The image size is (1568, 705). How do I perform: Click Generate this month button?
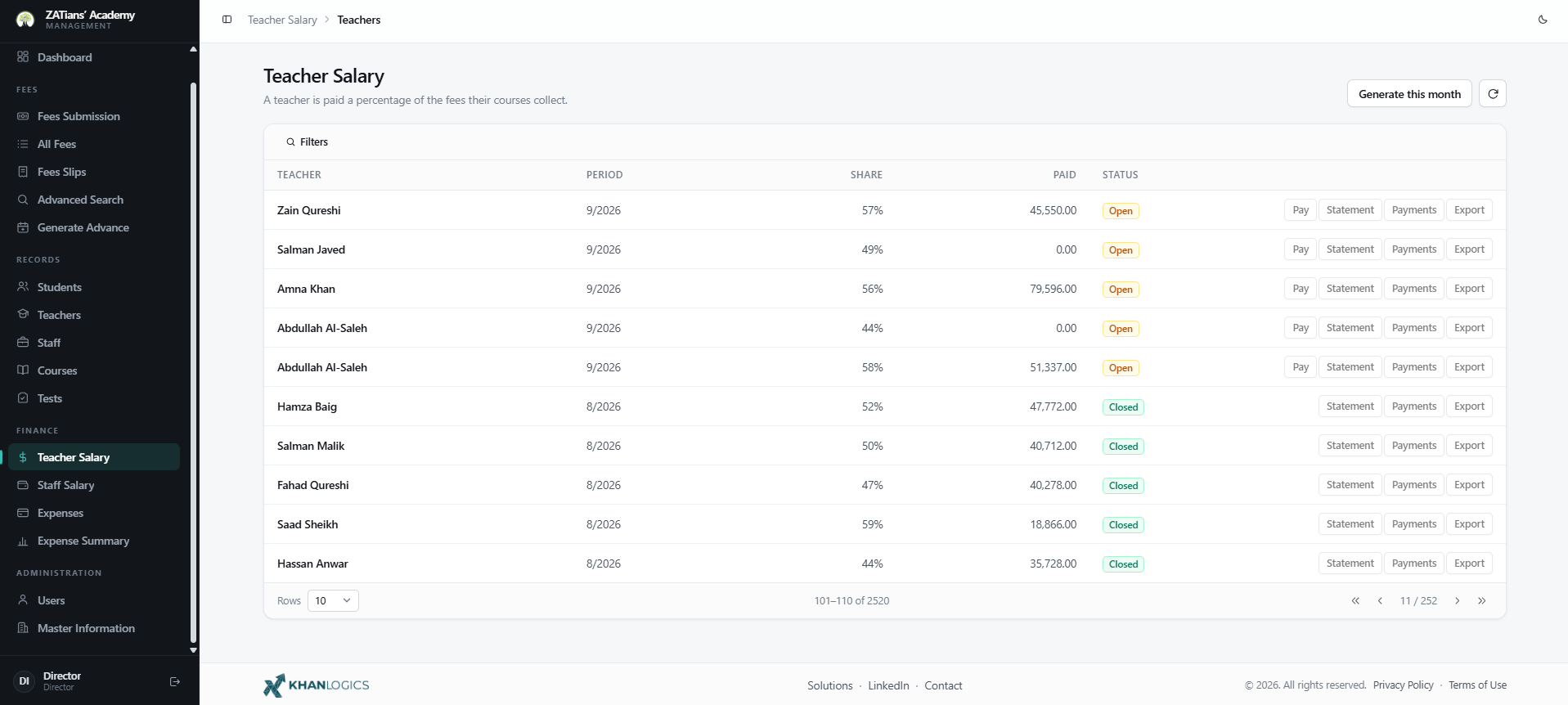1409,94
